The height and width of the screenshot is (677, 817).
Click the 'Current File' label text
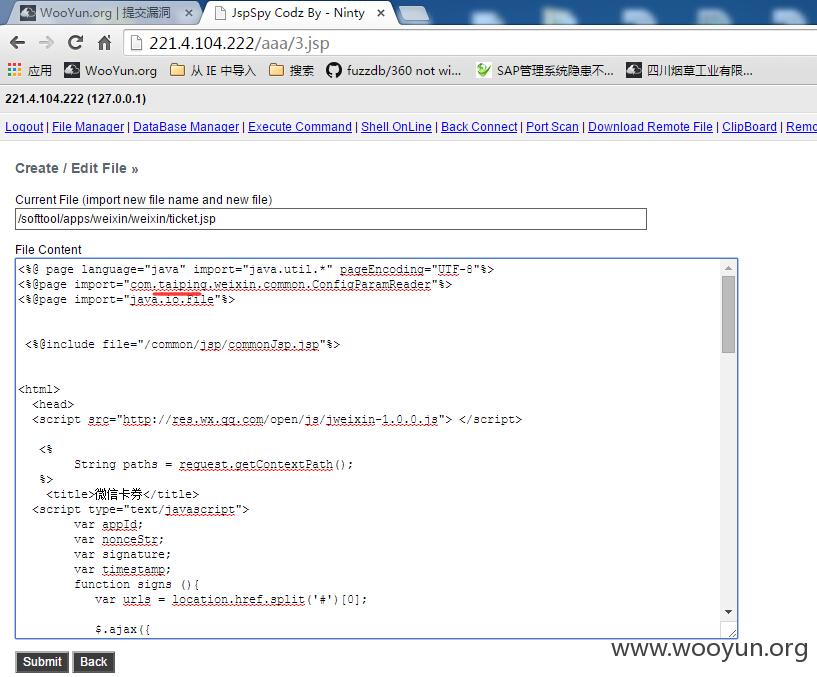point(144,200)
